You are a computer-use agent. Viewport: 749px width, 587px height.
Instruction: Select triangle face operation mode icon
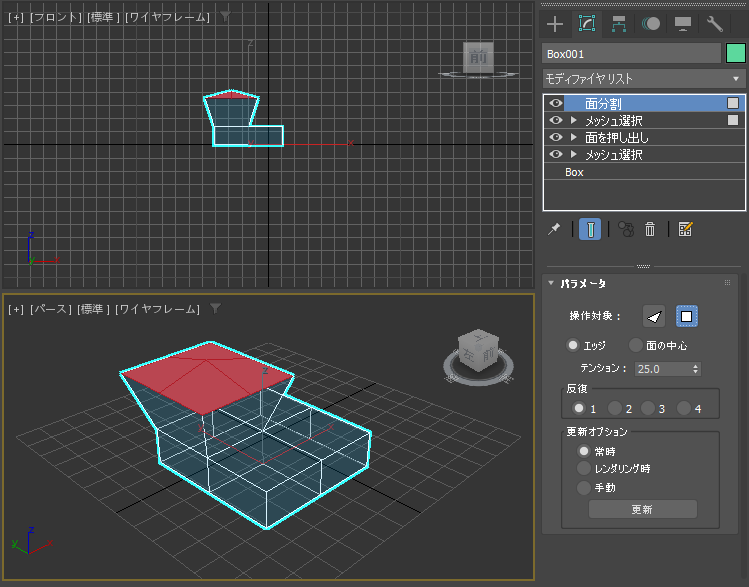click(x=654, y=316)
